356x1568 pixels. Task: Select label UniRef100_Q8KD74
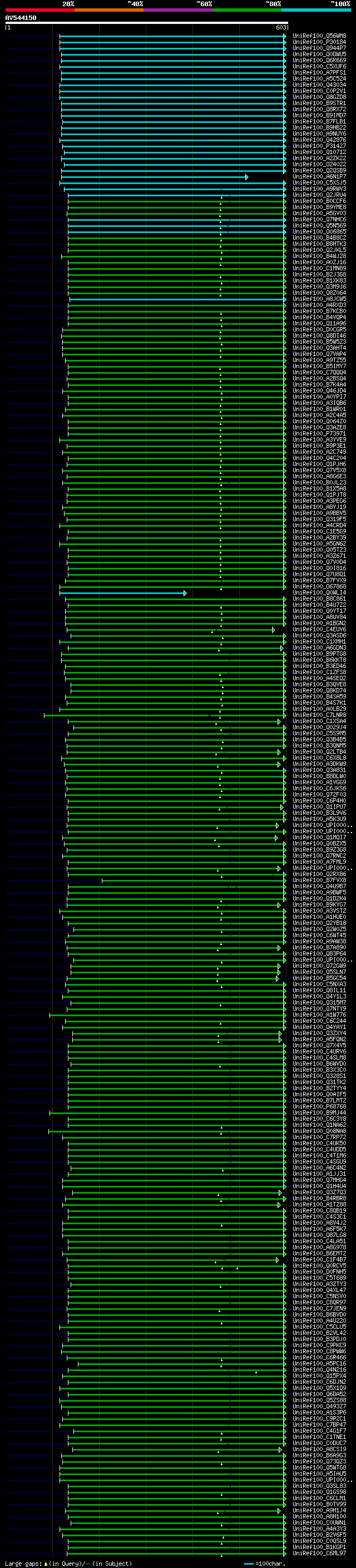319,691
